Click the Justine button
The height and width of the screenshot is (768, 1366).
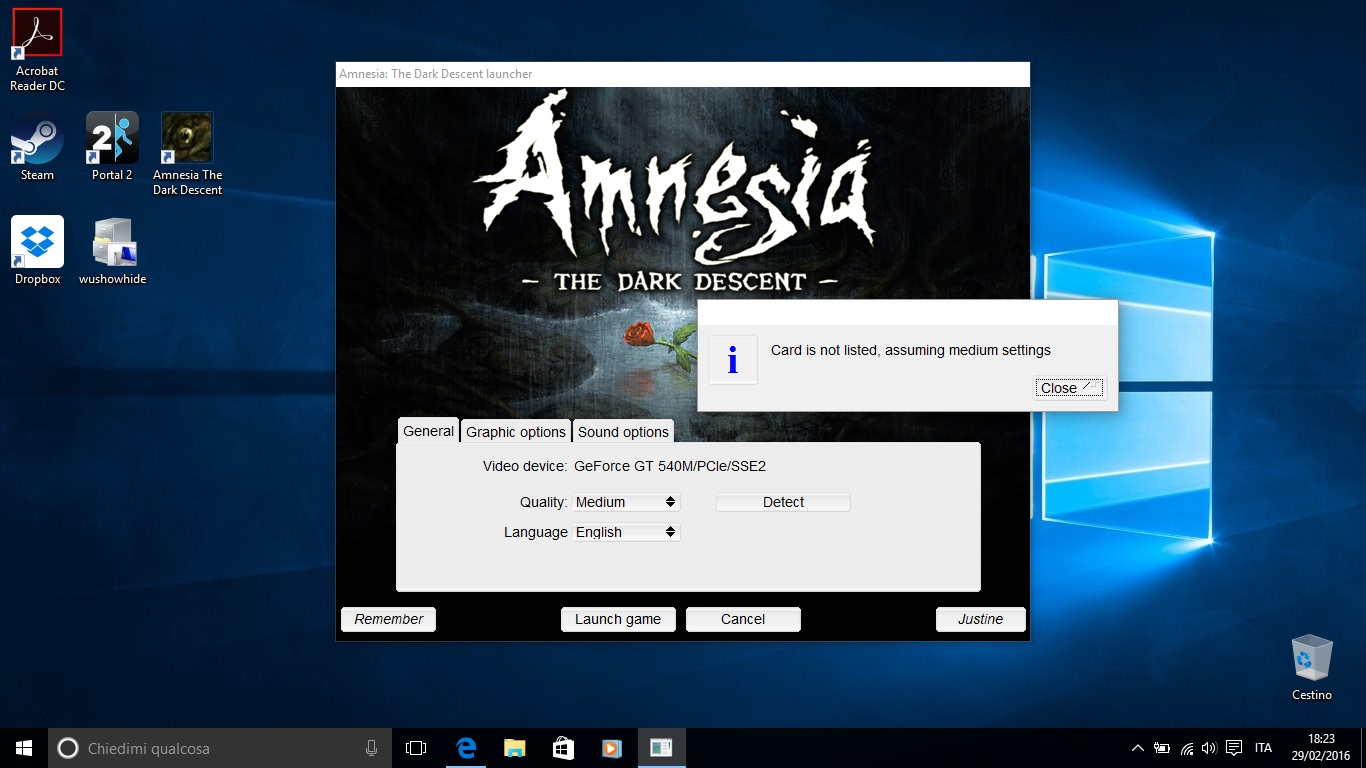pos(980,619)
